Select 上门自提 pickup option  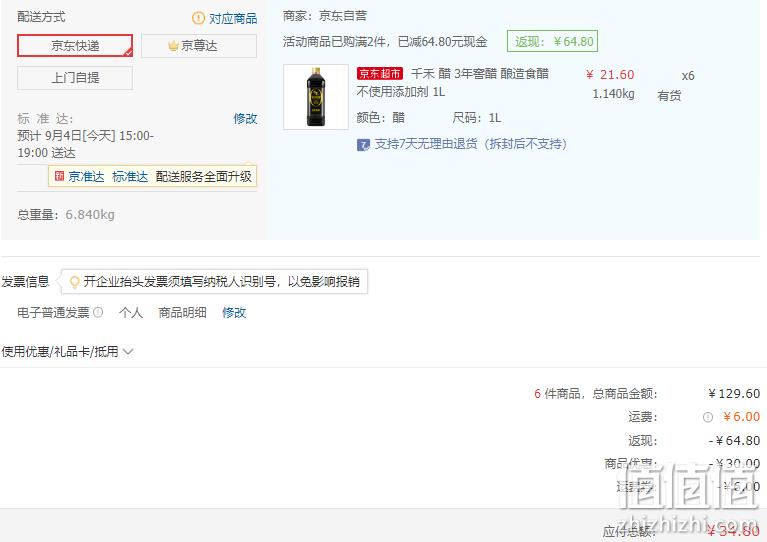click(75, 78)
